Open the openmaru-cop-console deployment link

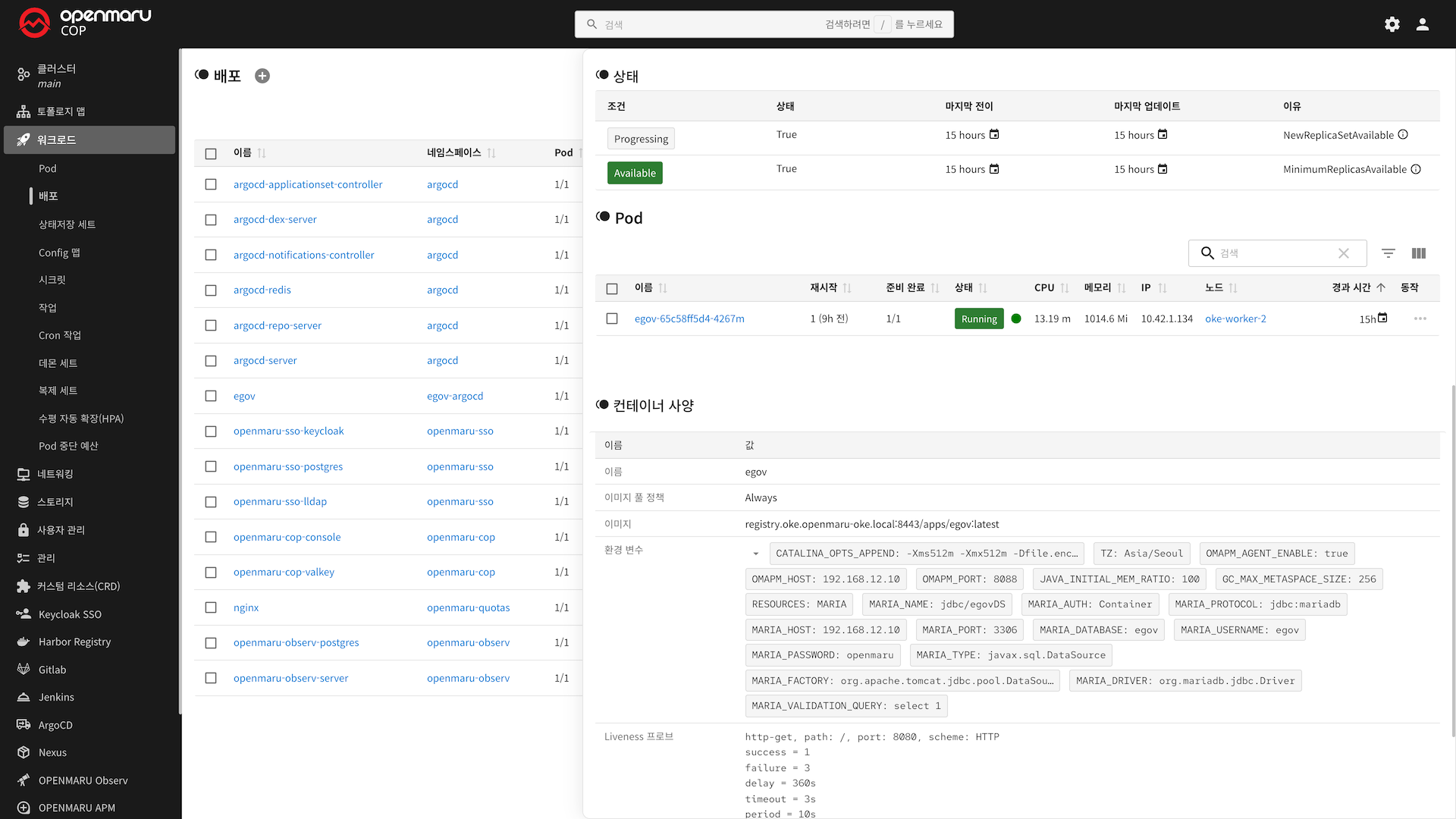pos(287,537)
